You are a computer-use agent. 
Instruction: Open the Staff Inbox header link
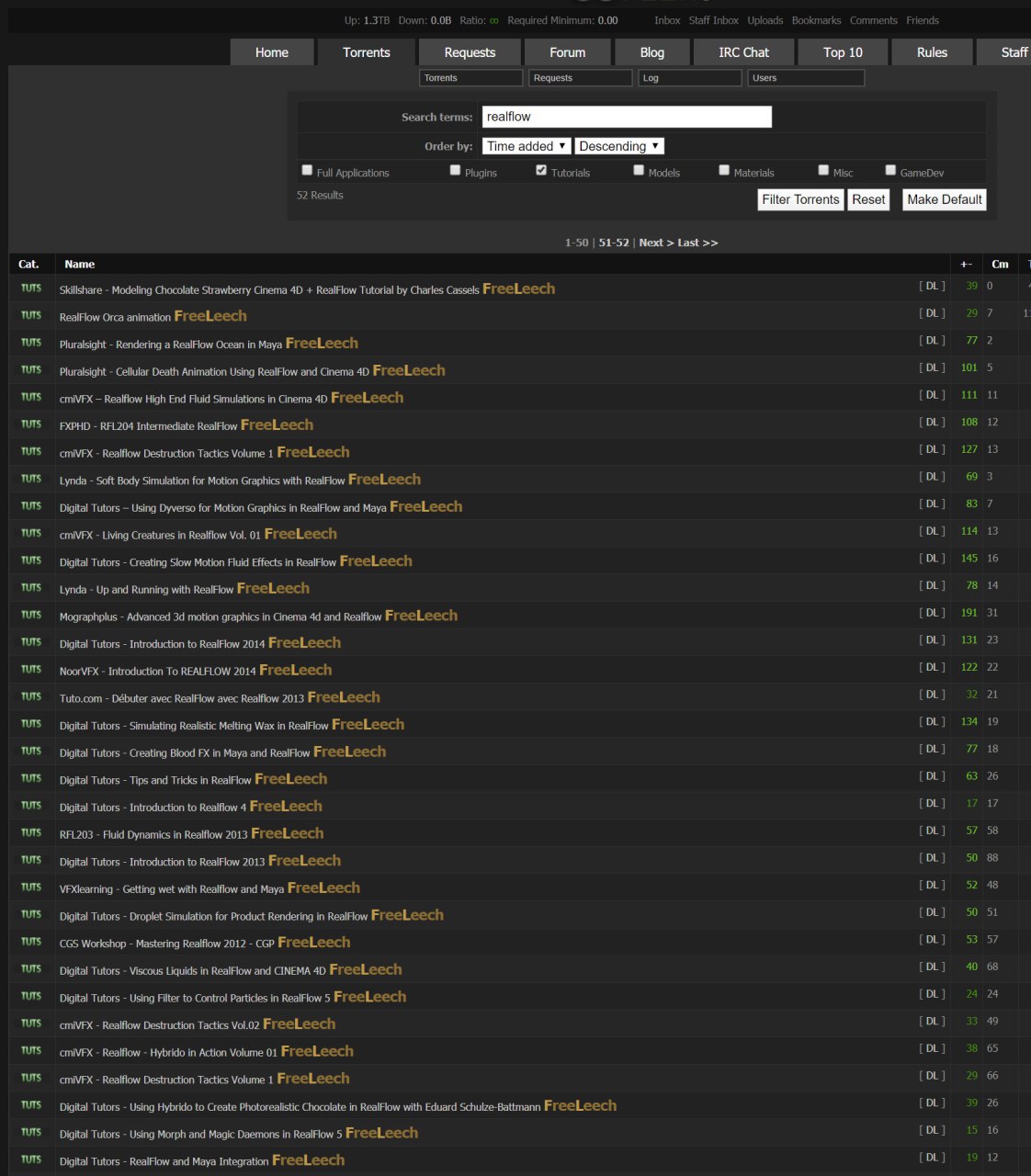714,20
